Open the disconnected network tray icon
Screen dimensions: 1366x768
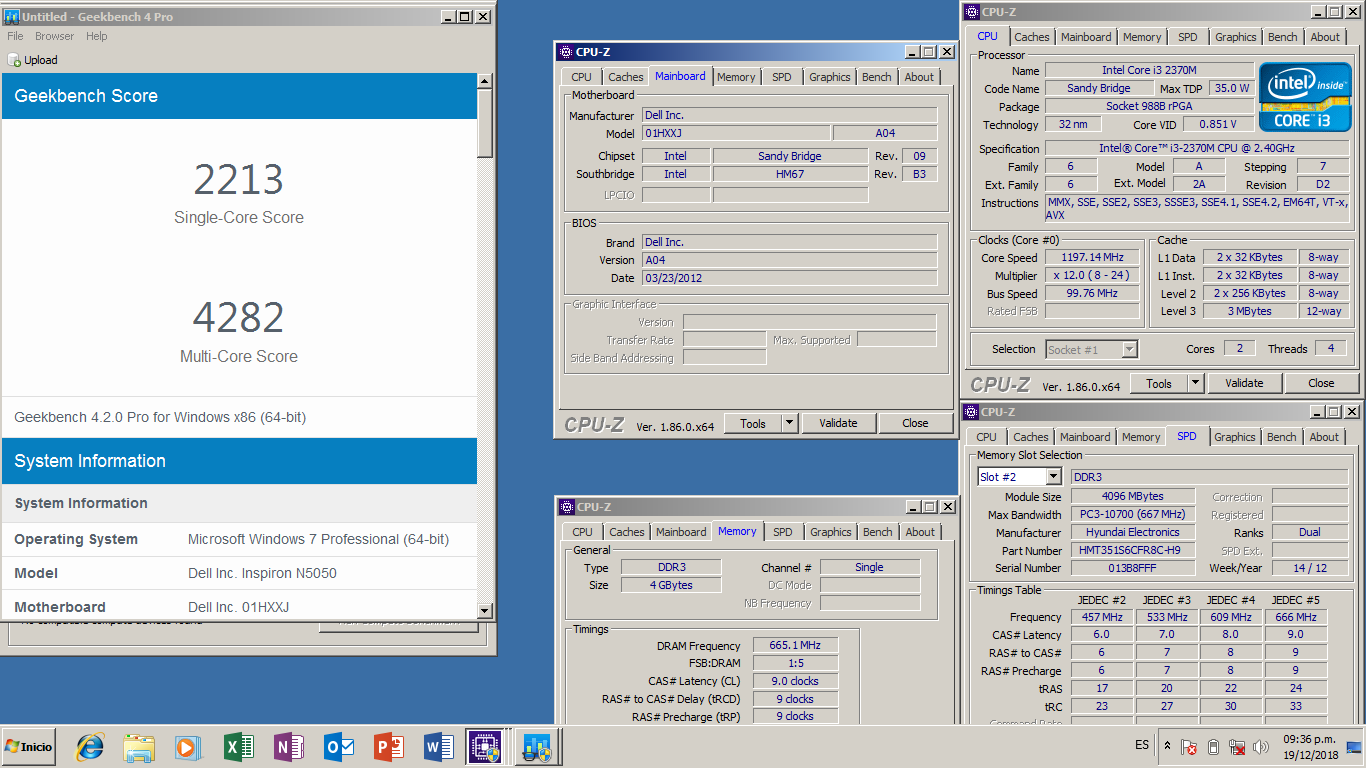[x=1237, y=747]
